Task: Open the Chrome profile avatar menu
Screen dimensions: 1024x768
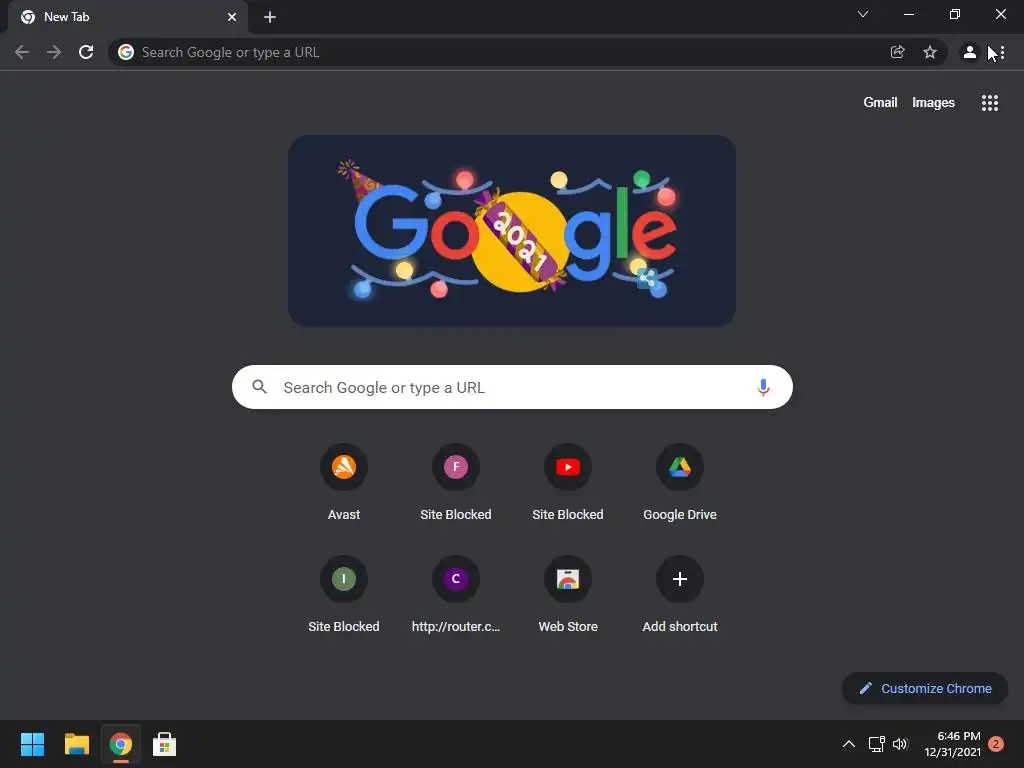Action: click(x=970, y=52)
